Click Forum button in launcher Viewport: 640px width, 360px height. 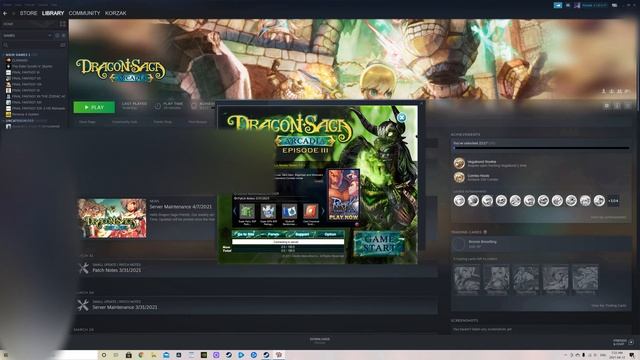pos(273,234)
